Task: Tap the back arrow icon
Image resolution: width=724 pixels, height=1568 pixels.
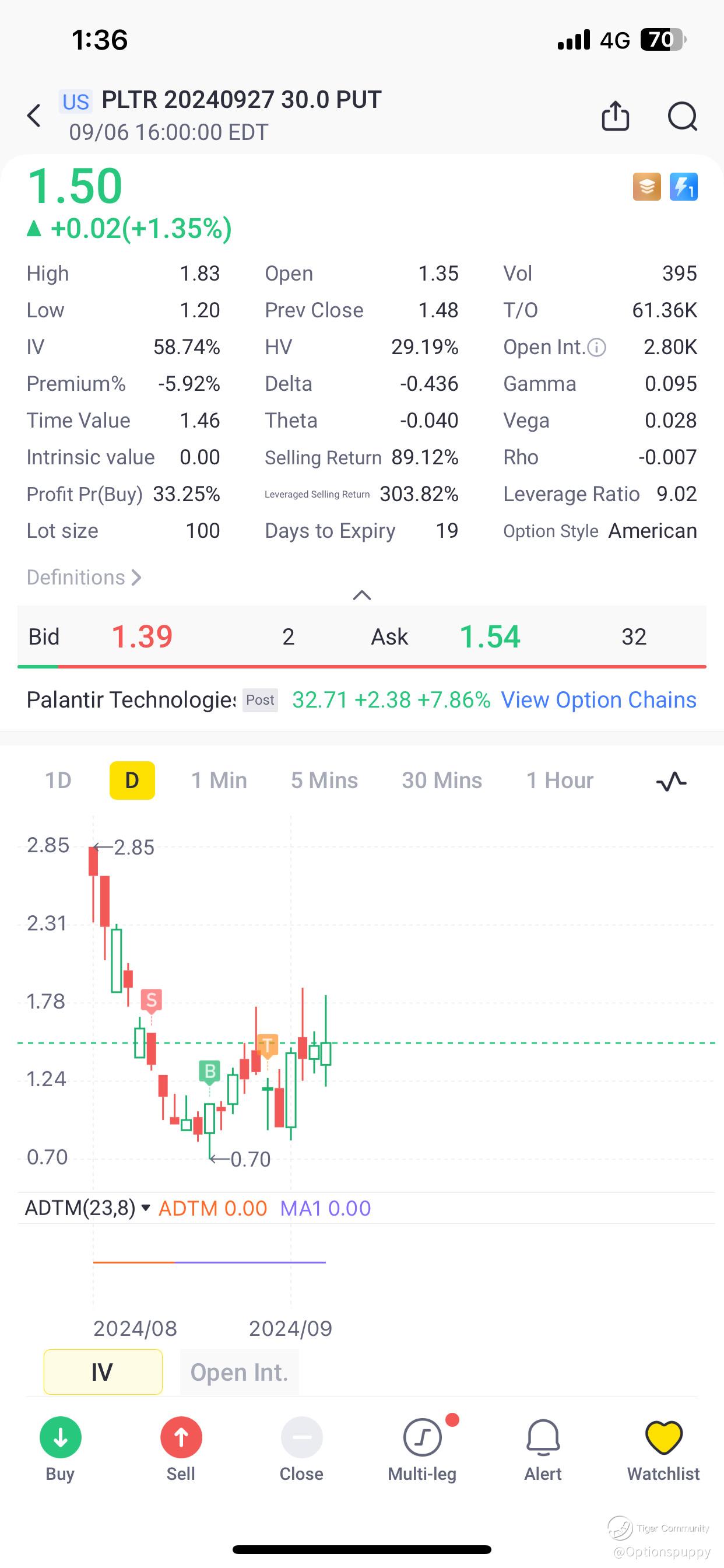Action: [34, 115]
